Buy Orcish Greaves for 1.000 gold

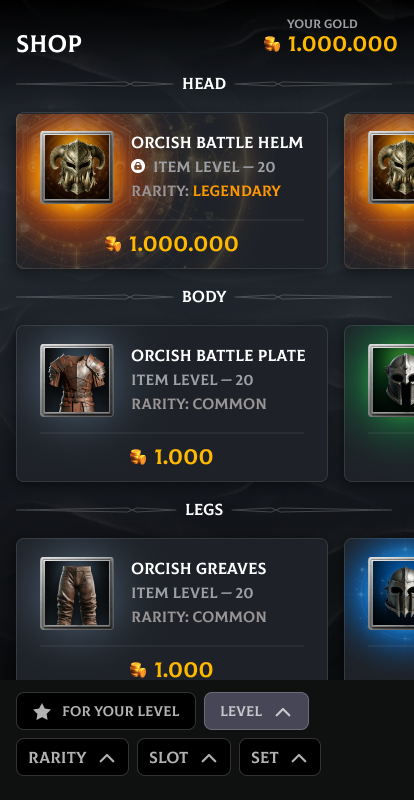171,669
